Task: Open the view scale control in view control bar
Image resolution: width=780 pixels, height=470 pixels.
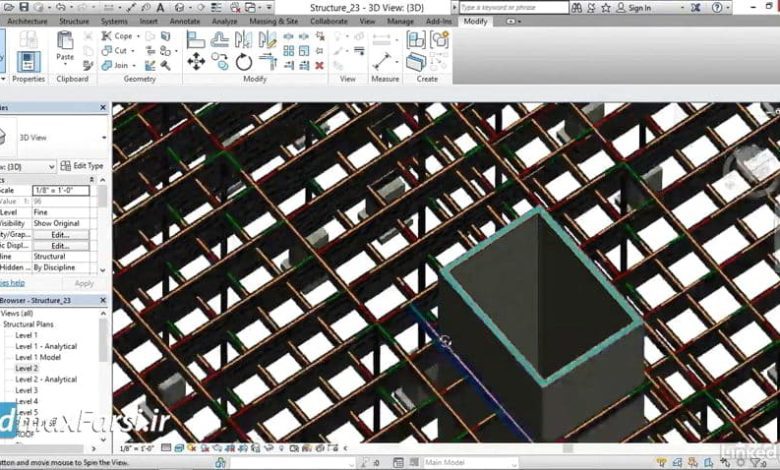Action: [x=137, y=448]
